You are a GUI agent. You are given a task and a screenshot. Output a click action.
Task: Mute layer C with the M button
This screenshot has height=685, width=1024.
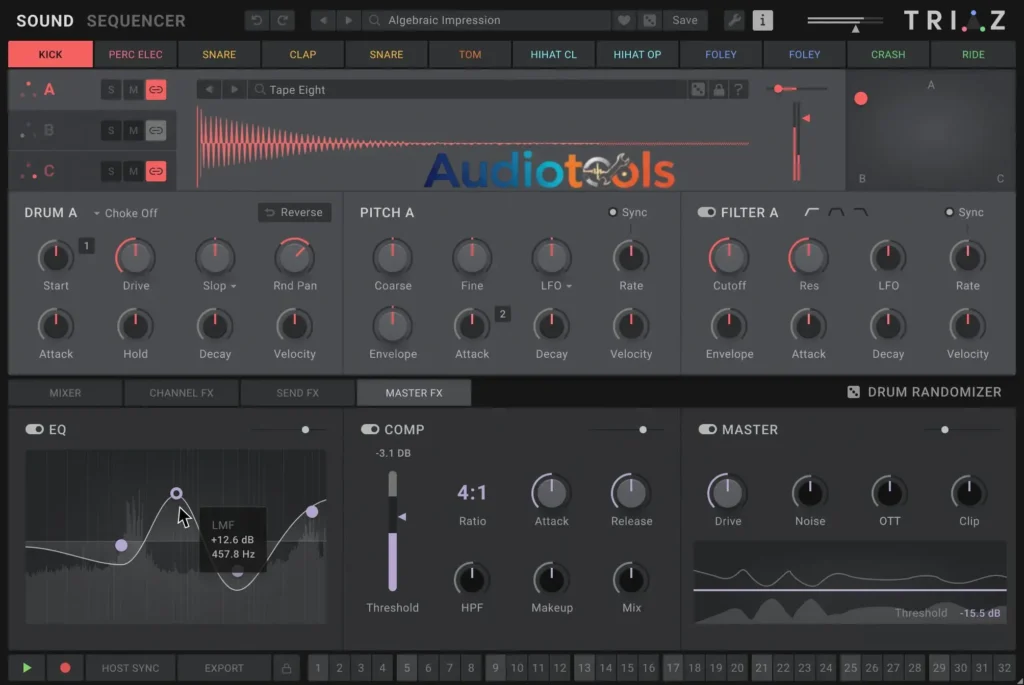pos(133,171)
